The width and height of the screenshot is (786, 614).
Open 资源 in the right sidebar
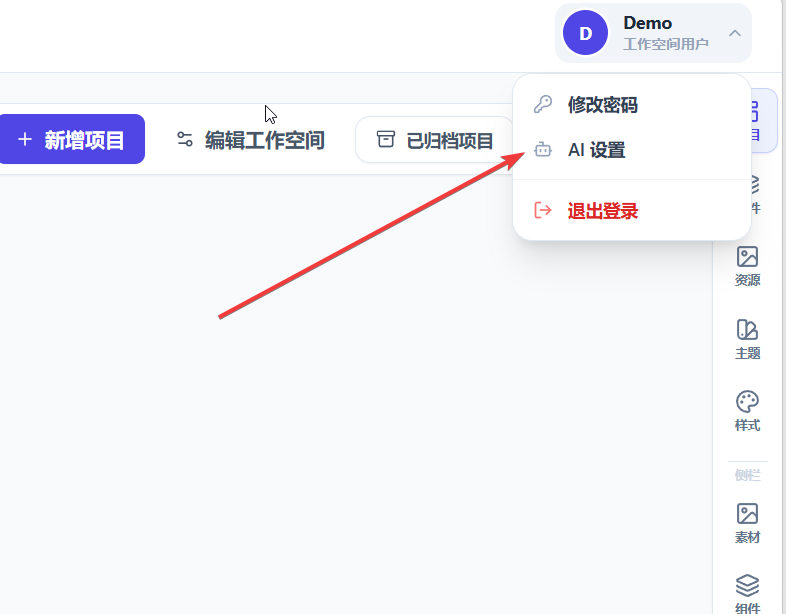click(x=747, y=267)
